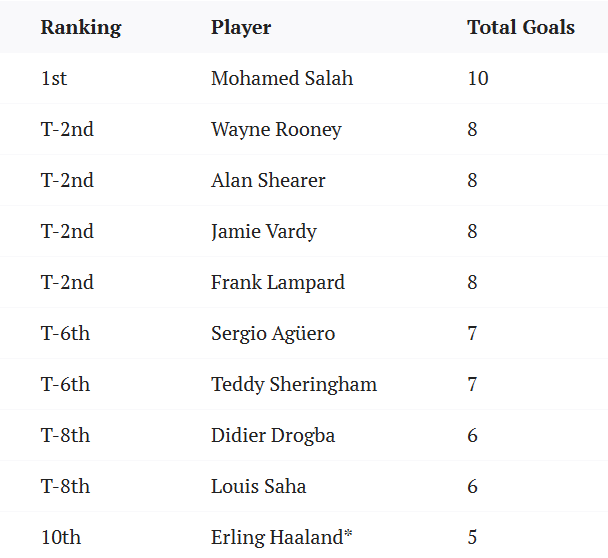
Task: Click the Player column header
Action: tap(240, 27)
